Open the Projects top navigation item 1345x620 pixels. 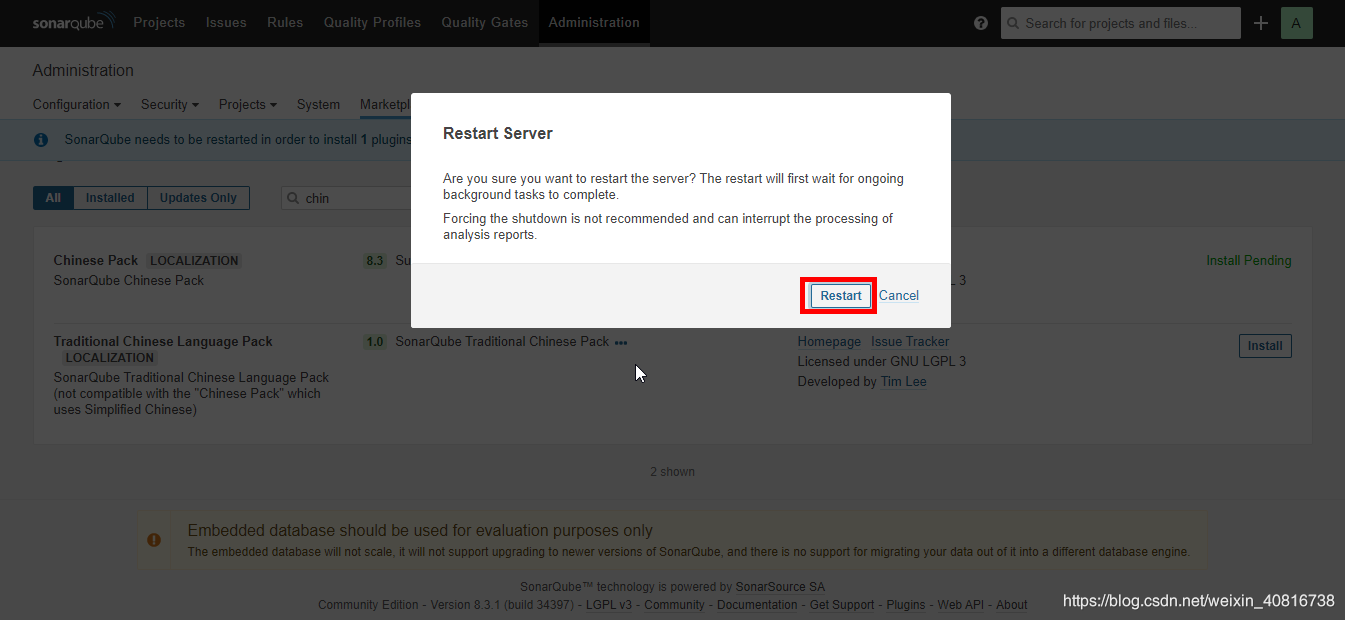click(x=159, y=22)
